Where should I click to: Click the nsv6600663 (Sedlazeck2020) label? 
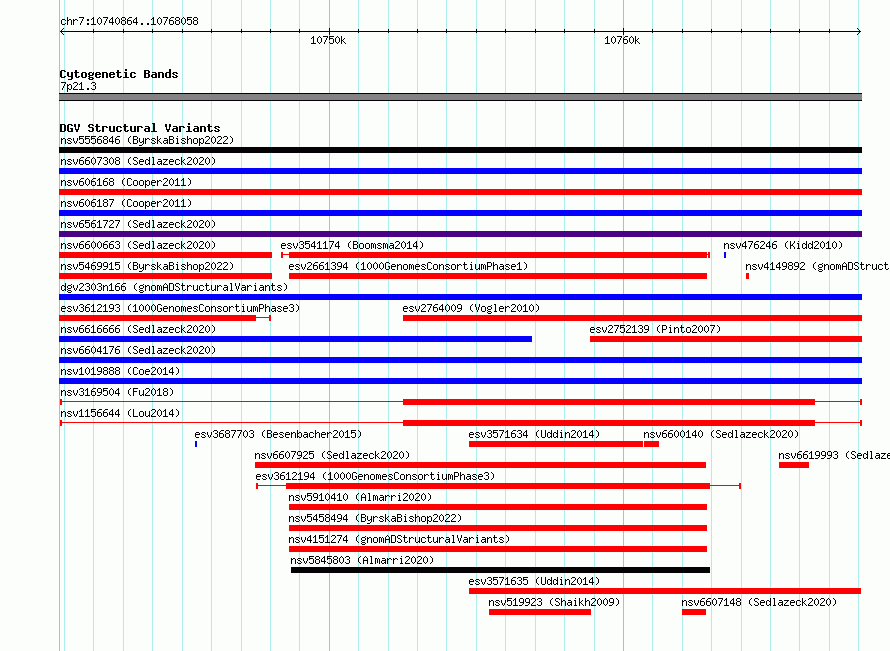coord(138,245)
